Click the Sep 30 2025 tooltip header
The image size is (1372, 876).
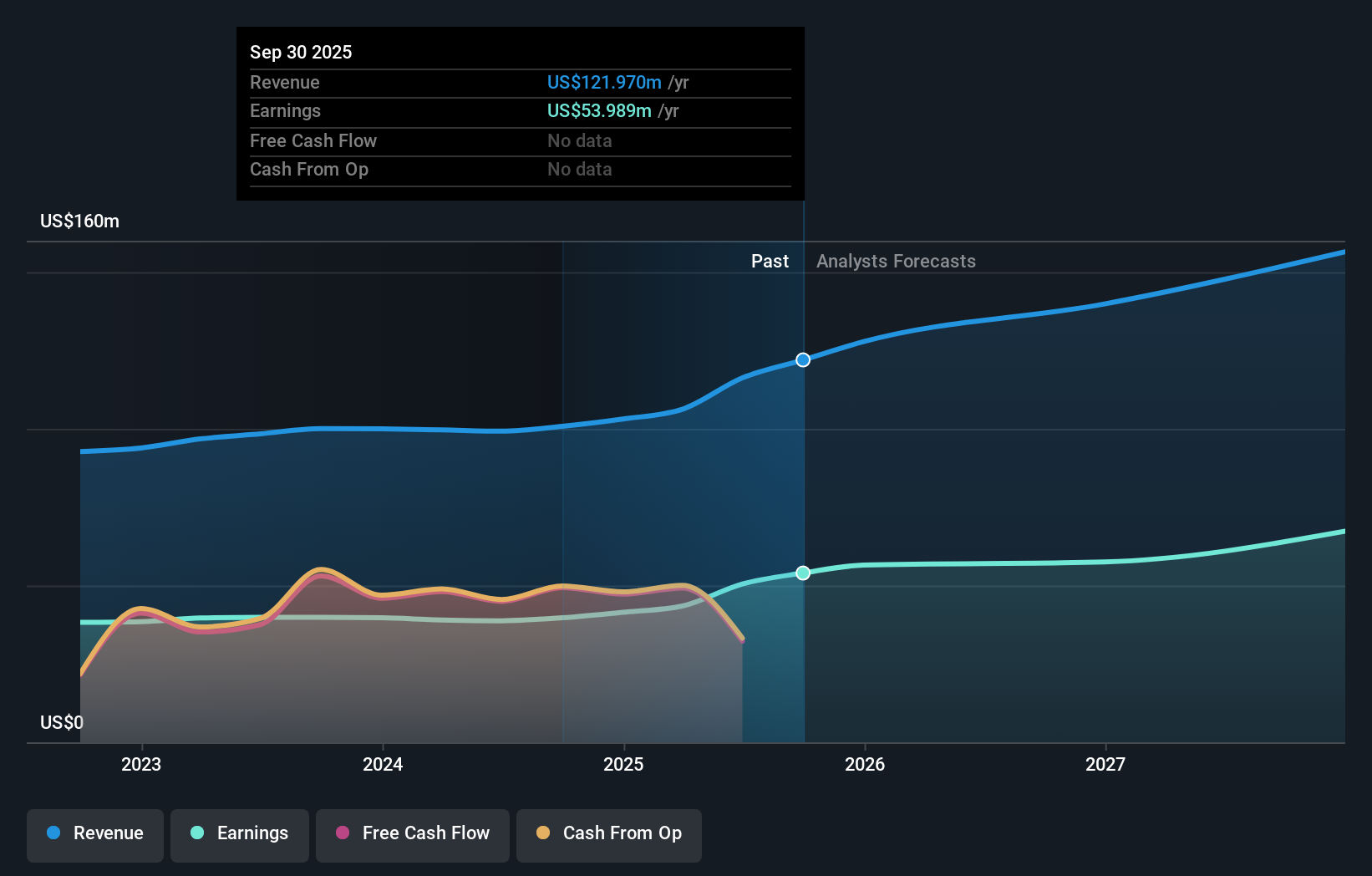(x=301, y=52)
